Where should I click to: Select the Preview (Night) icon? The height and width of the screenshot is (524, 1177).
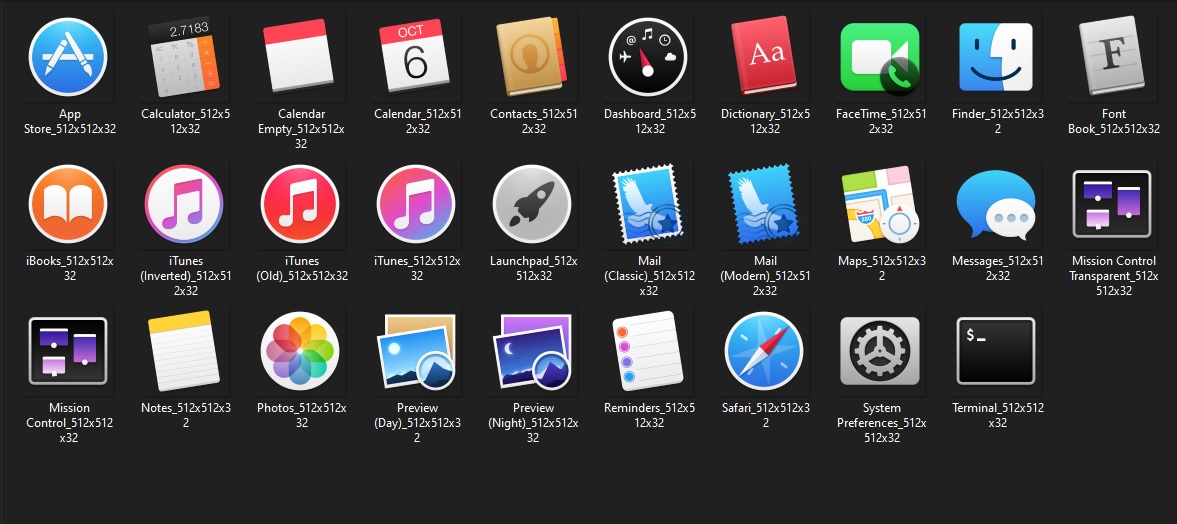click(x=531, y=351)
